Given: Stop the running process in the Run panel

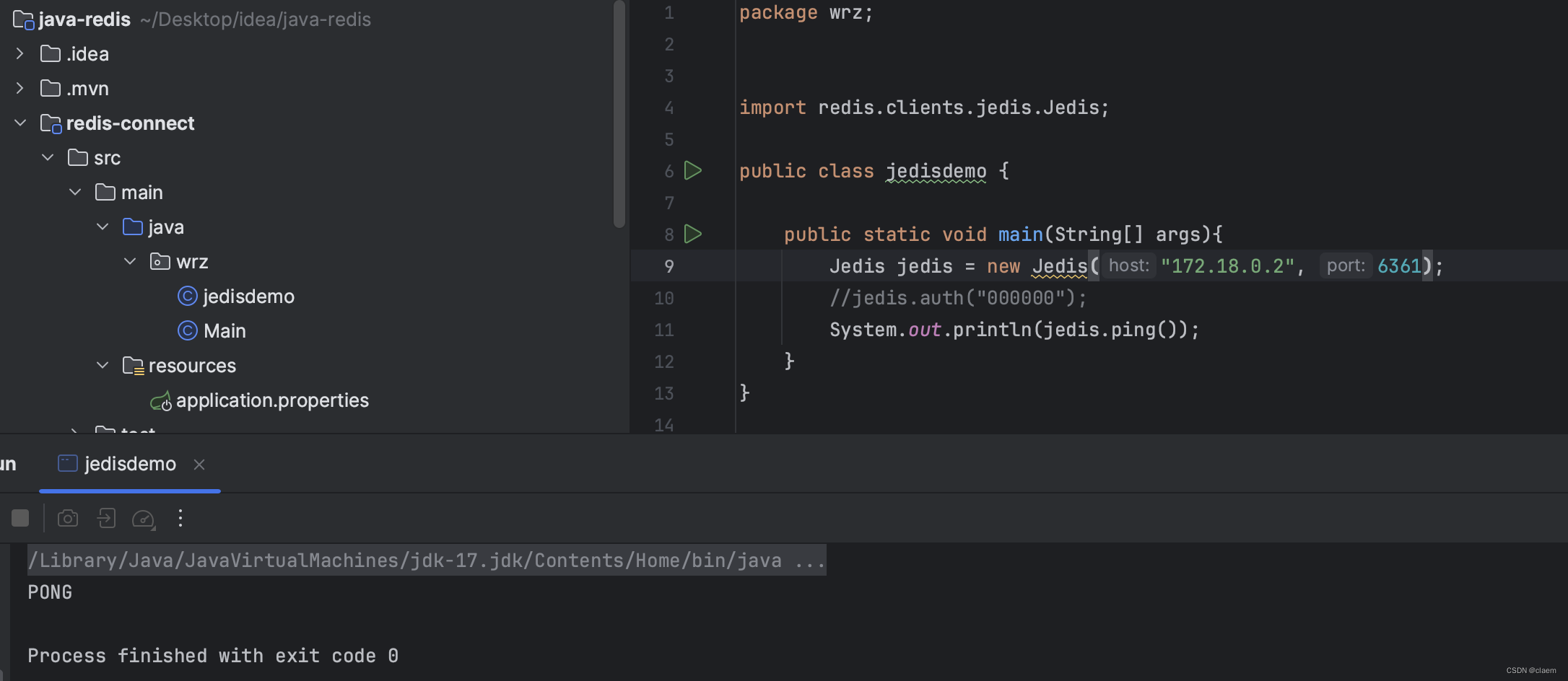Looking at the screenshot, I should [20, 518].
